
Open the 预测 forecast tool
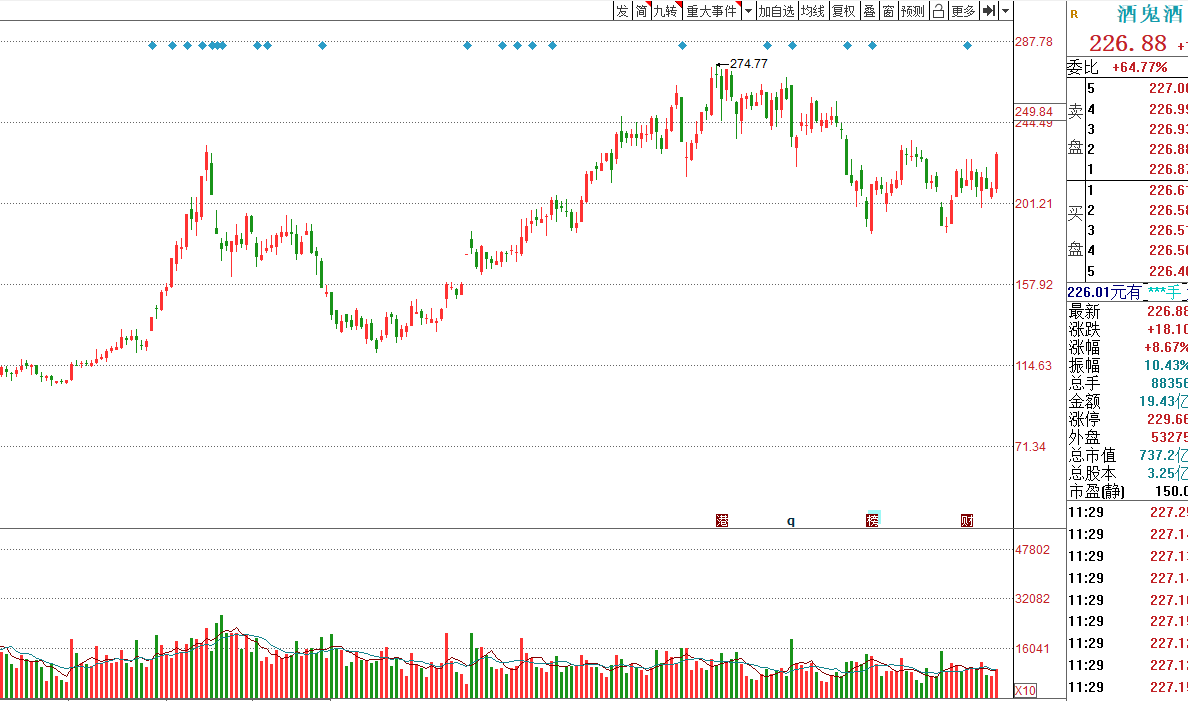[x=914, y=11]
